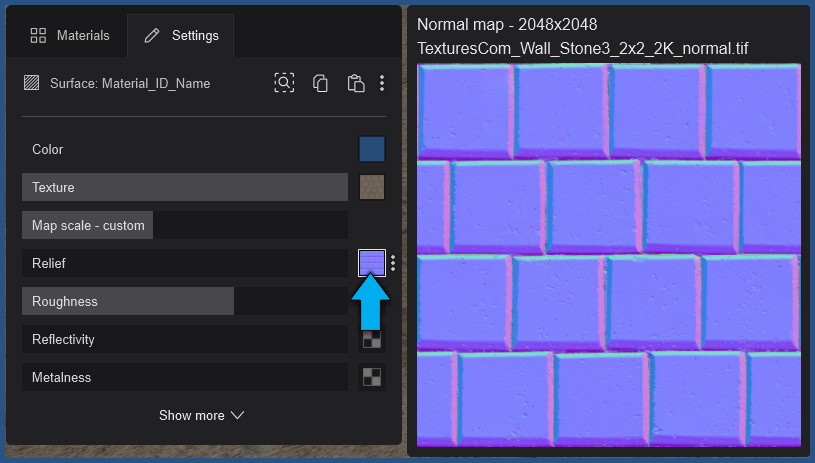Click the find material magnifier icon
This screenshot has height=463, width=815.
[x=284, y=83]
